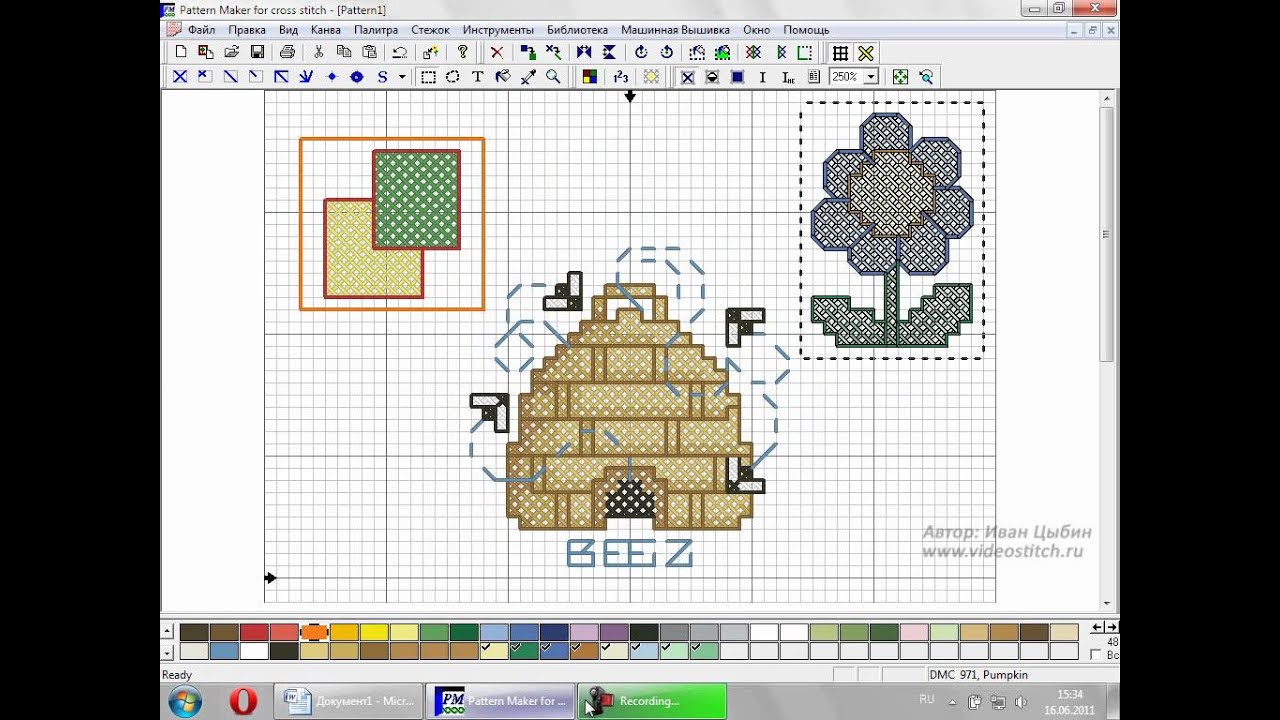
Task: Flip selection vertically with the hourglass-shaped icon
Action: coord(609,52)
